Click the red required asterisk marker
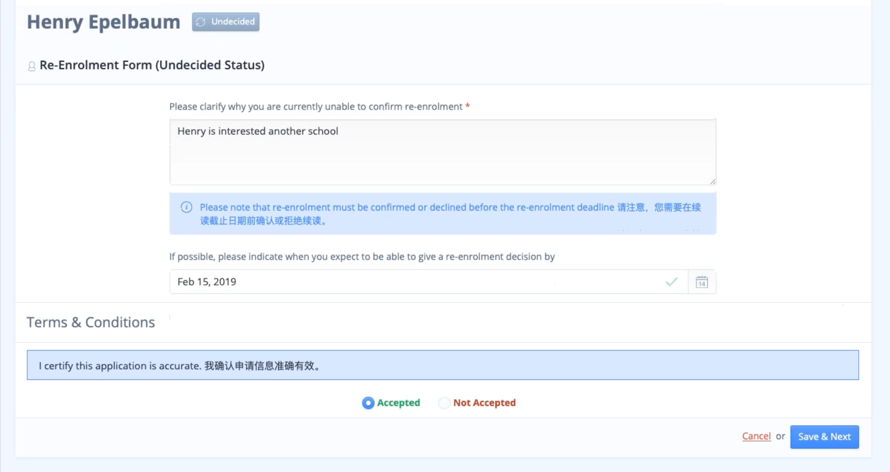890x472 pixels. click(x=468, y=106)
